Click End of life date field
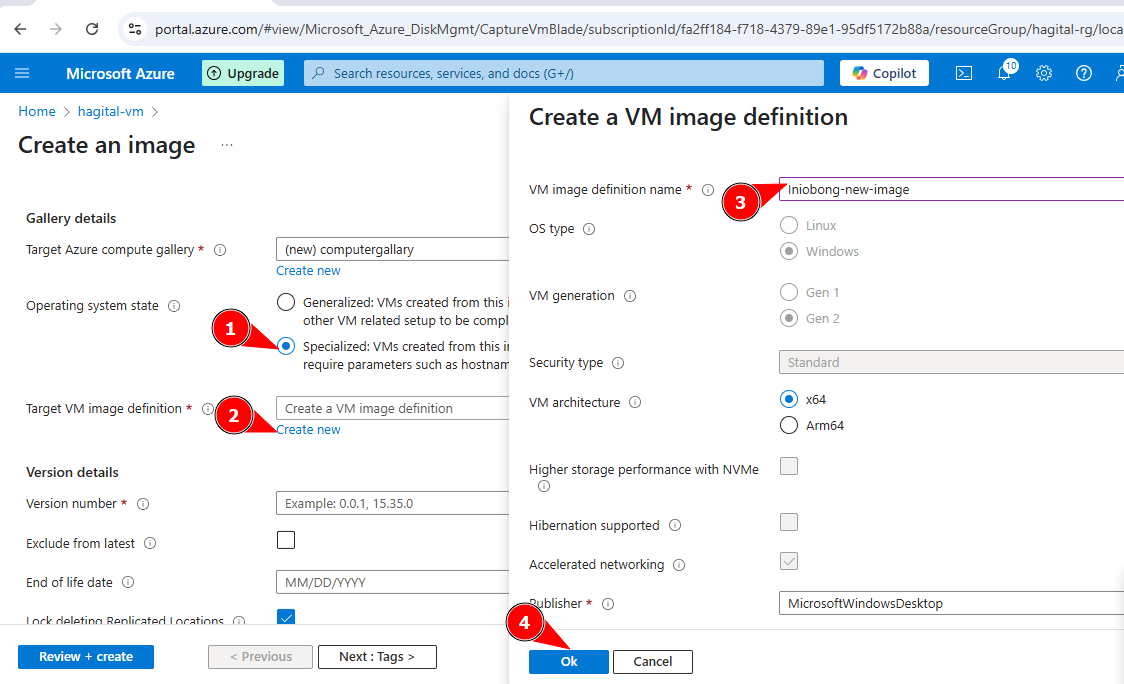 point(392,582)
